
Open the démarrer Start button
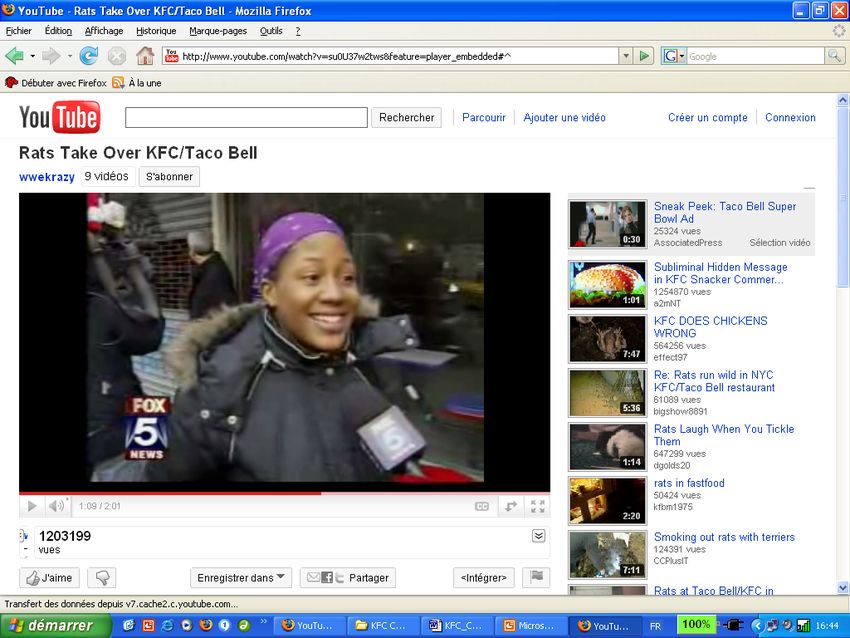coord(55,626)
